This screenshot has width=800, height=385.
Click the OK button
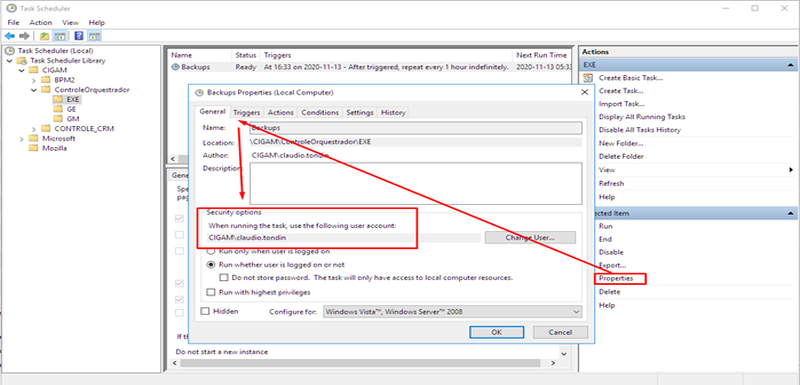pos(496,332)
